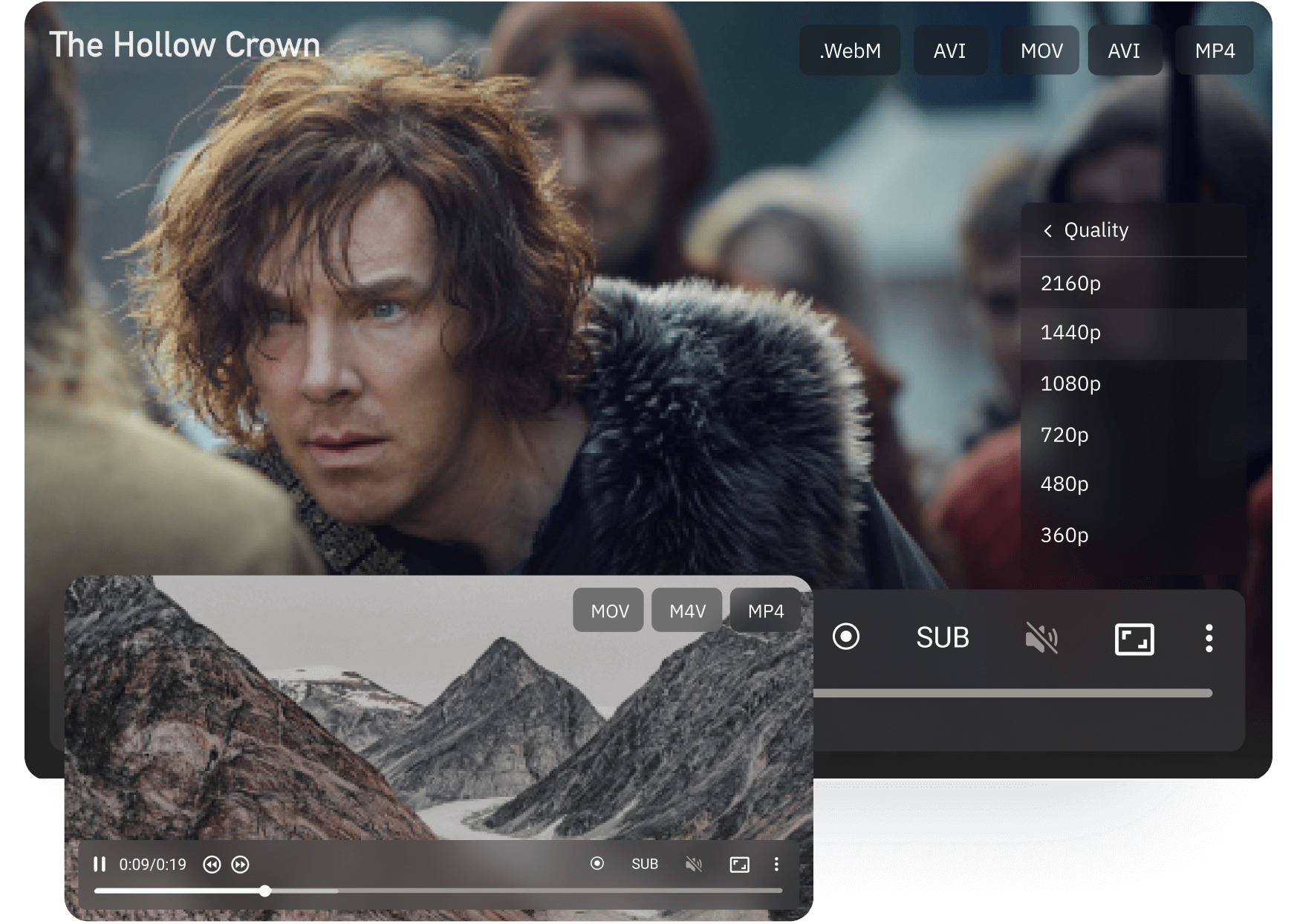Fast-forward the small mountain video
The height and width of the screenshot is (924, 1297).
(x=240, y=865)
